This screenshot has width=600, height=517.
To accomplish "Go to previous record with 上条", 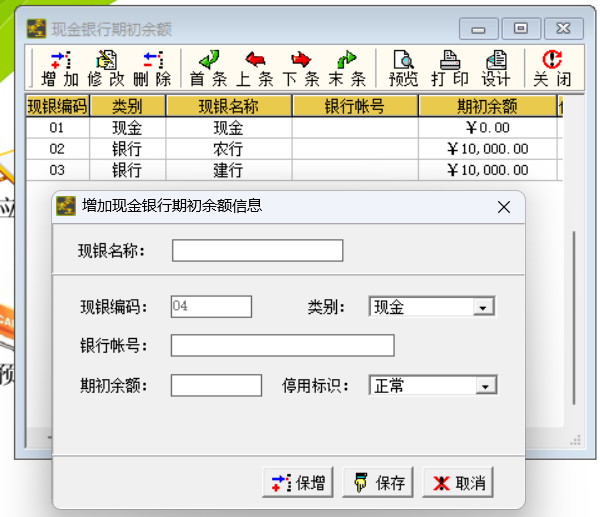I will click(254, 68).
